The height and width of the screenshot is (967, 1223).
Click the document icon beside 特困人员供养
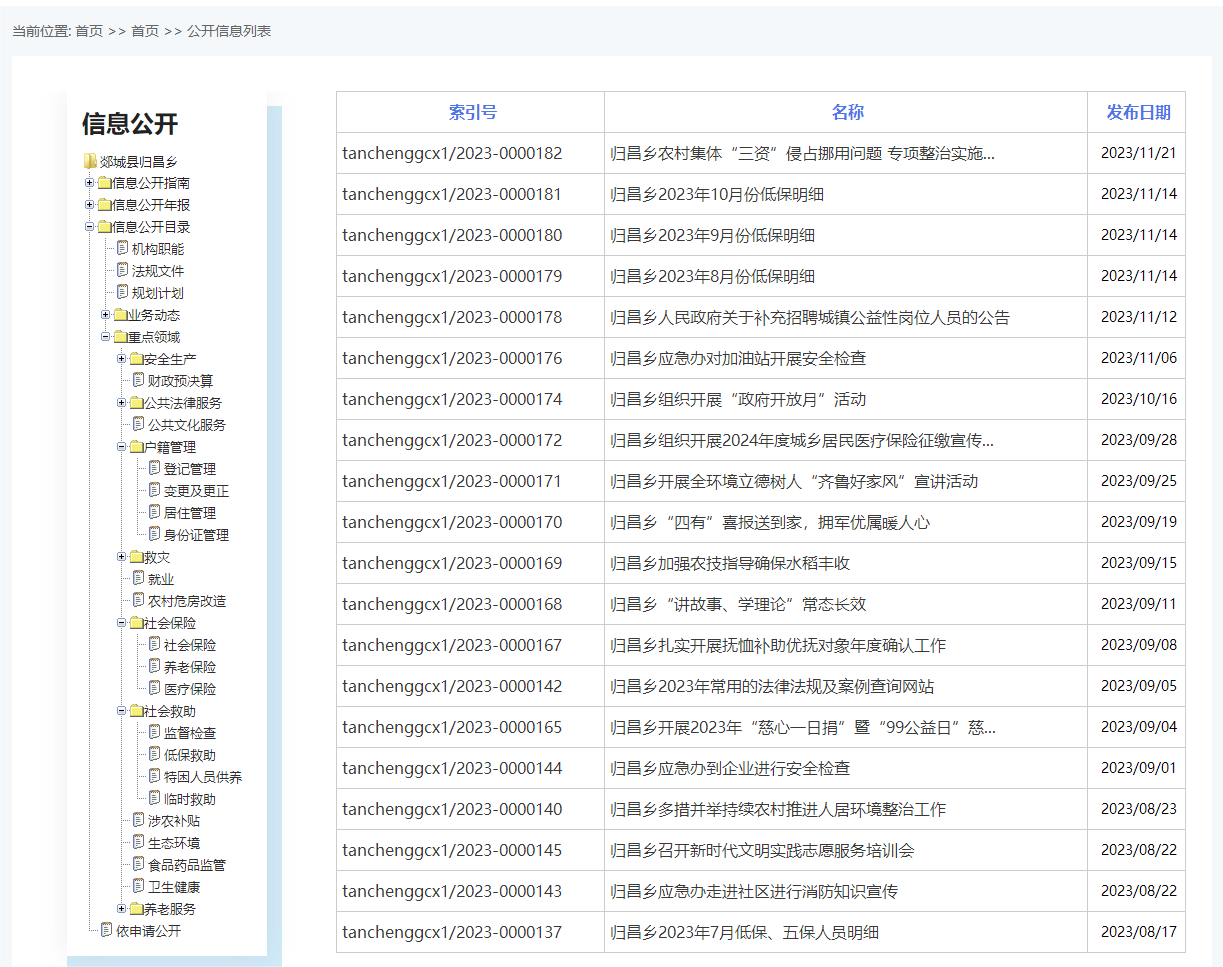click(x=154, y=776)
